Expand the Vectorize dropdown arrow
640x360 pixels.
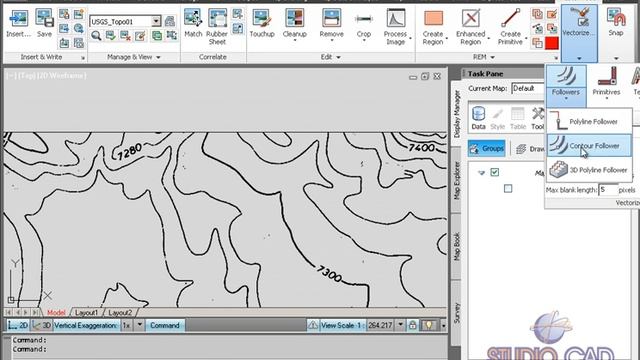579,58
